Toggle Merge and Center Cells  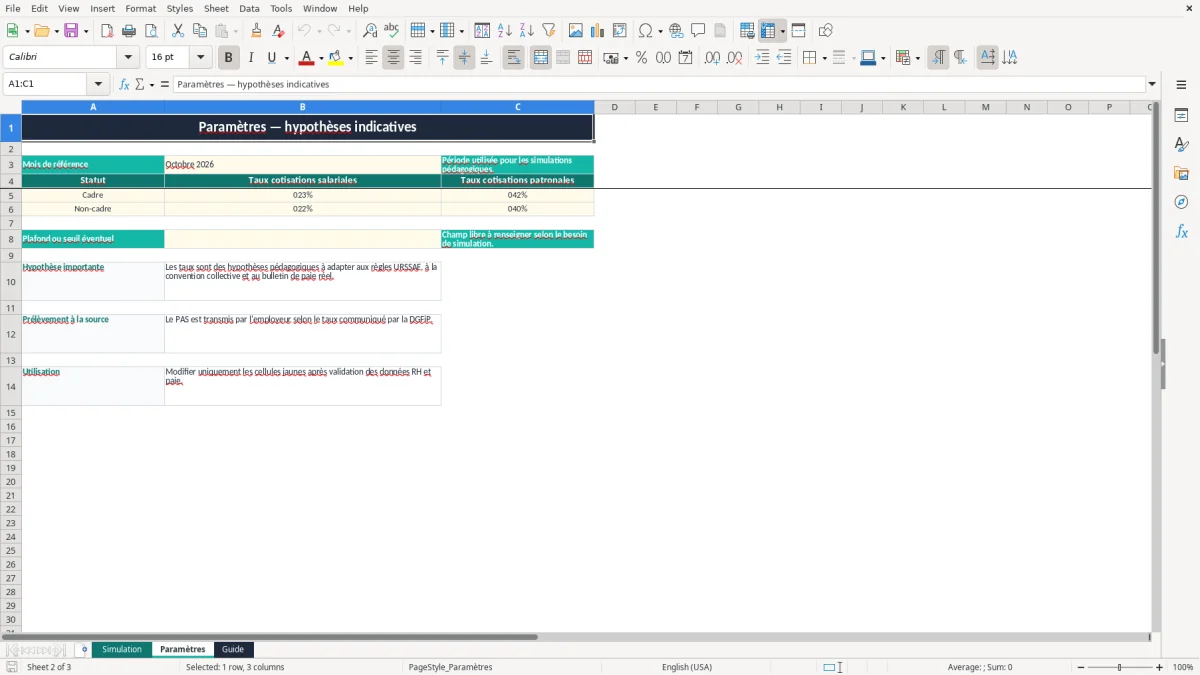click(541, 58)
